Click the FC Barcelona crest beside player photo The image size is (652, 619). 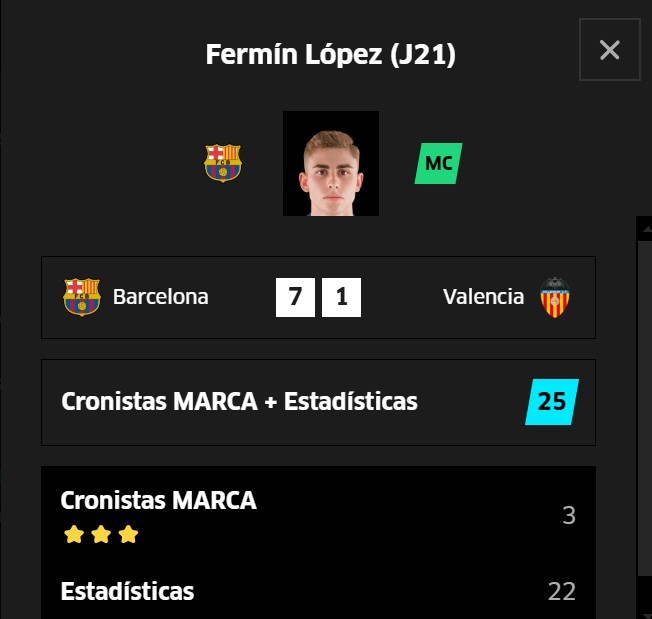point(222,163)
